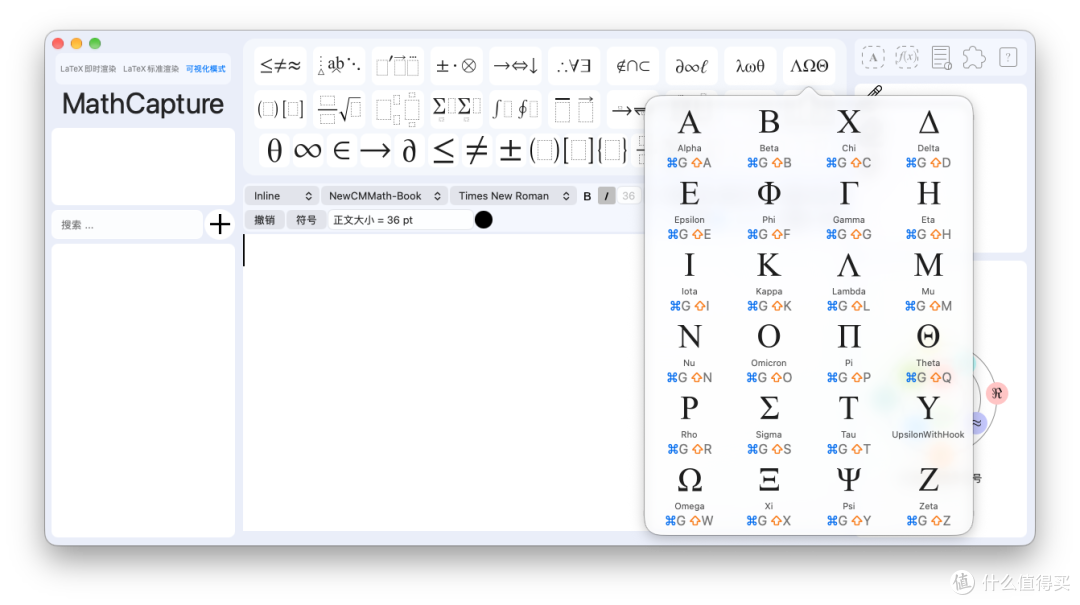
Task: Open the summation templates palette
Action: [456, 109]
